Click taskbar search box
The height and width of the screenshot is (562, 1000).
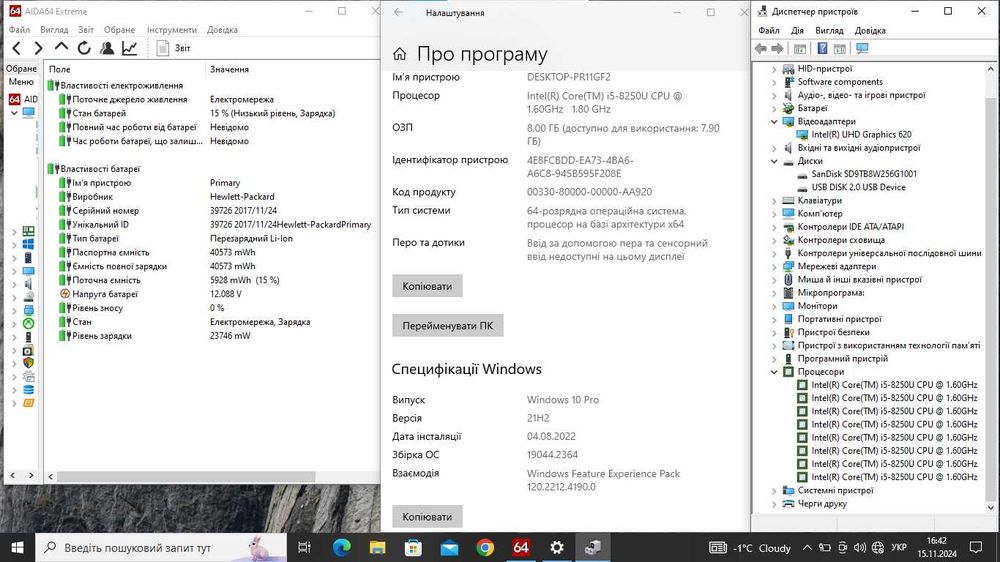coord(161,547)
